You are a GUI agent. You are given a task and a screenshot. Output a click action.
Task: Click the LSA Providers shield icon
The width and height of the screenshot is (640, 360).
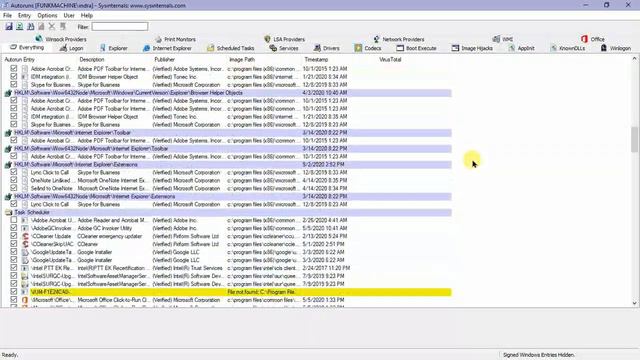[267, 39]
